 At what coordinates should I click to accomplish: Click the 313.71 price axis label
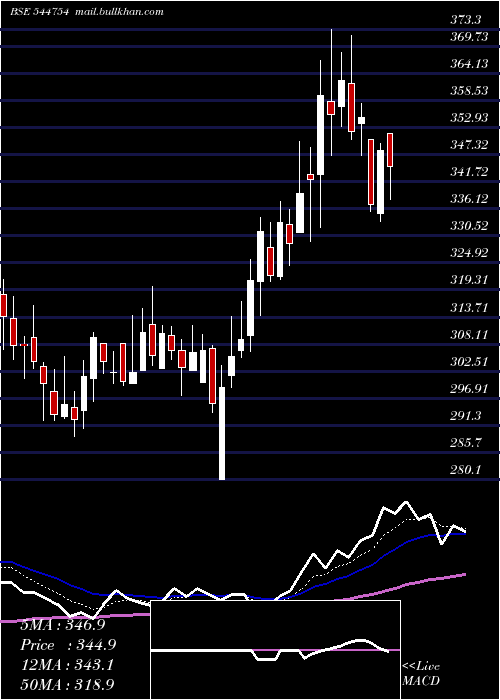click(x=469, y=308)
